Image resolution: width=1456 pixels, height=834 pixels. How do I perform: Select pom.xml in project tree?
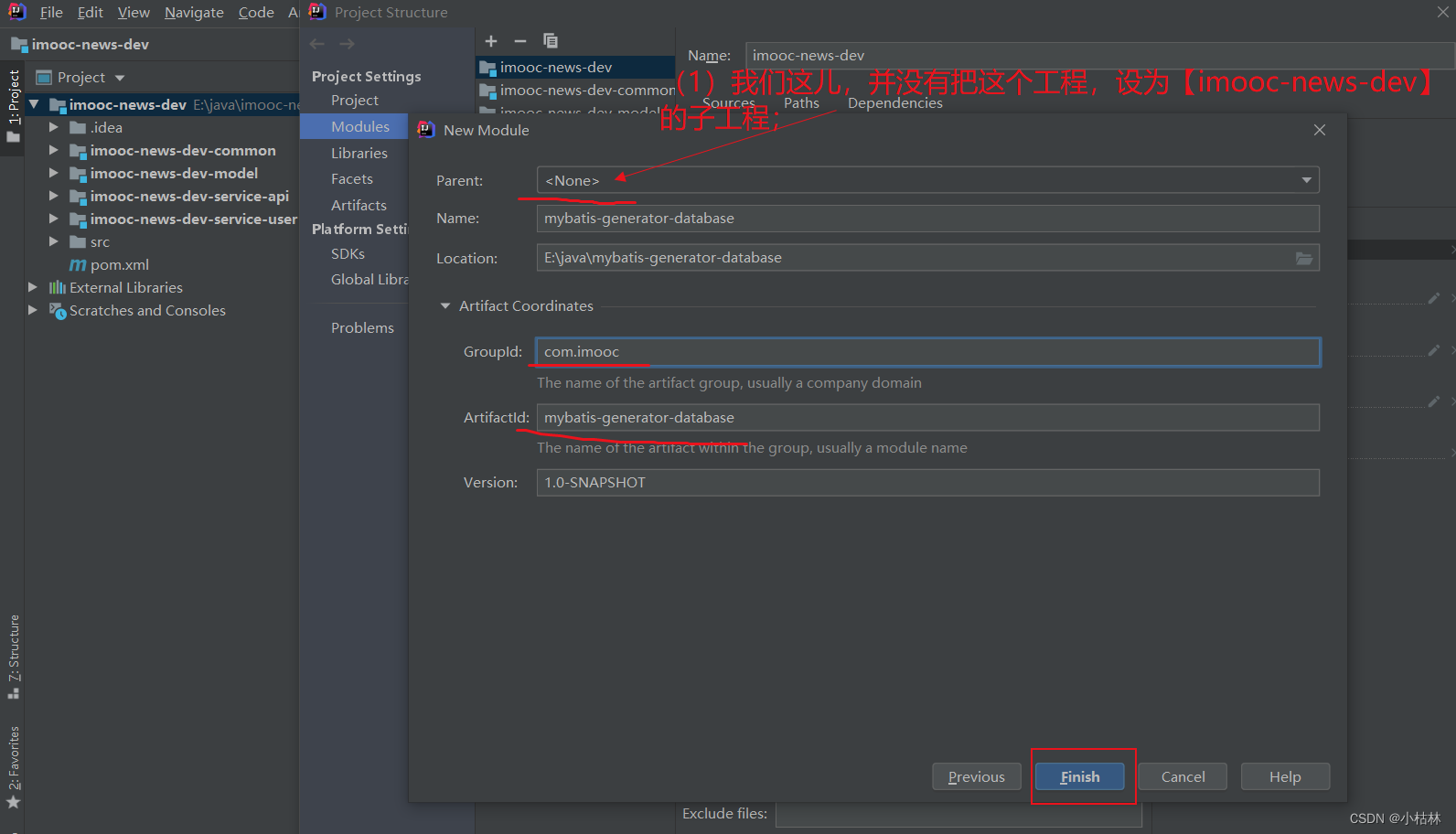[x=119, y=265]
